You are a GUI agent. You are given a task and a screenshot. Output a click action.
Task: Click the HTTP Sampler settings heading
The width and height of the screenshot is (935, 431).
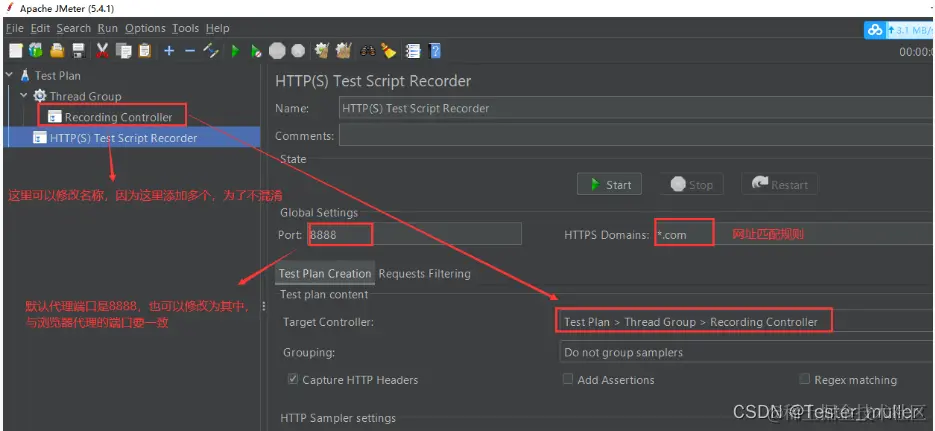(338, 418)
